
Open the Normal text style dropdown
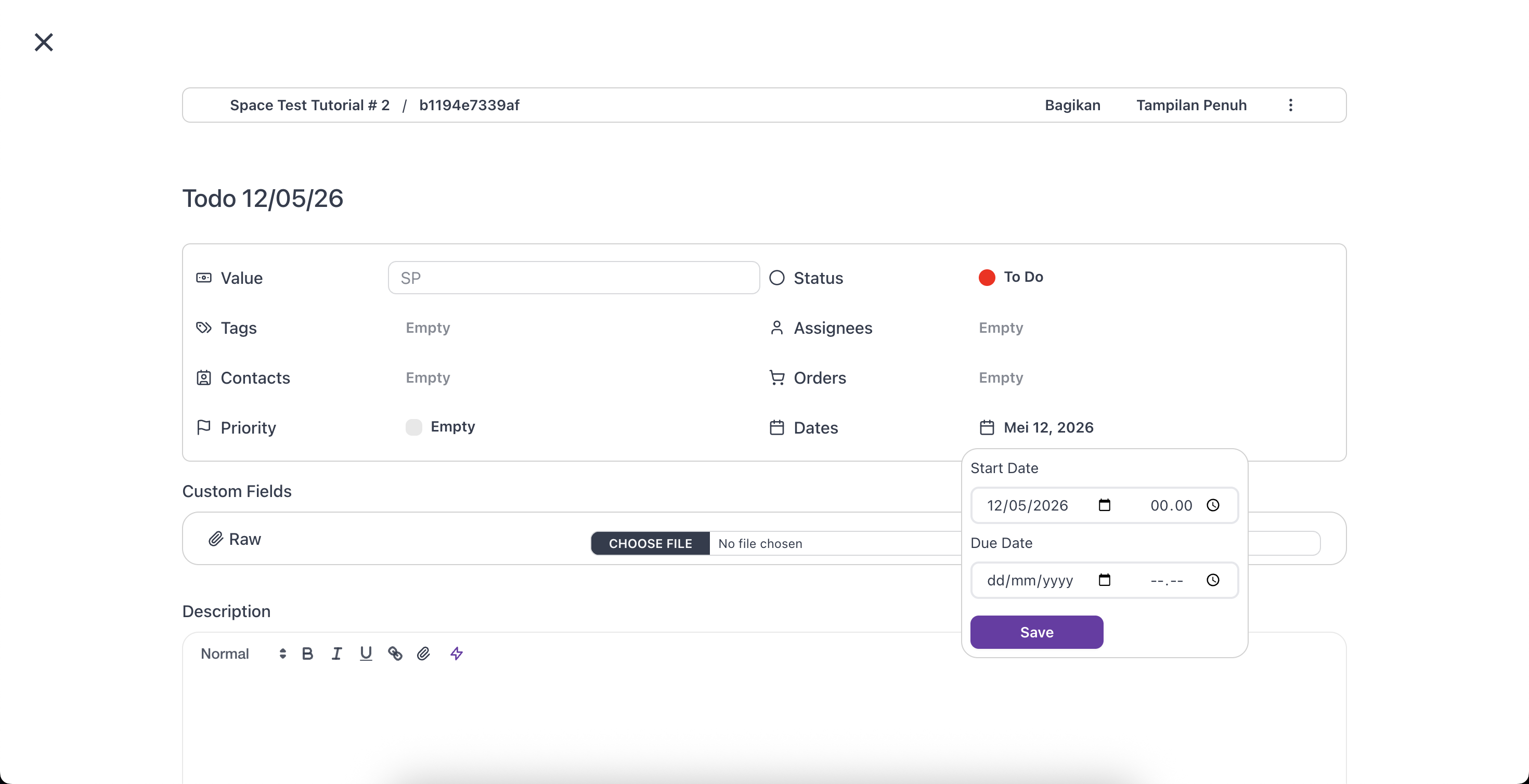(x=243, y=654)
